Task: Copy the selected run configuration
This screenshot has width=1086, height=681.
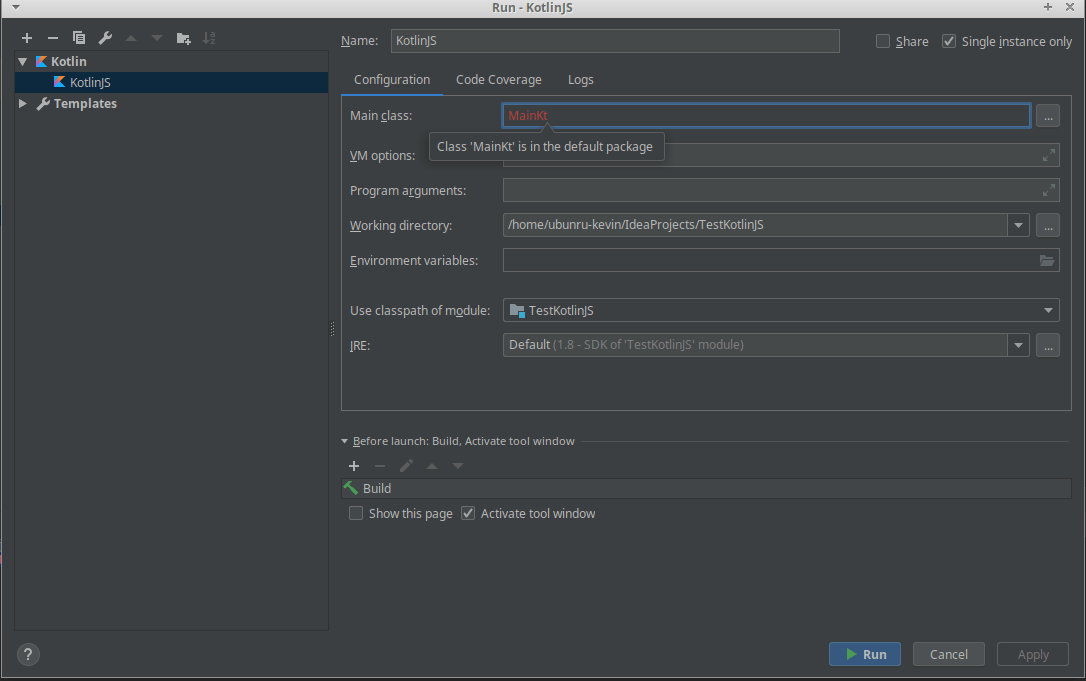Action: click(79, 38)
